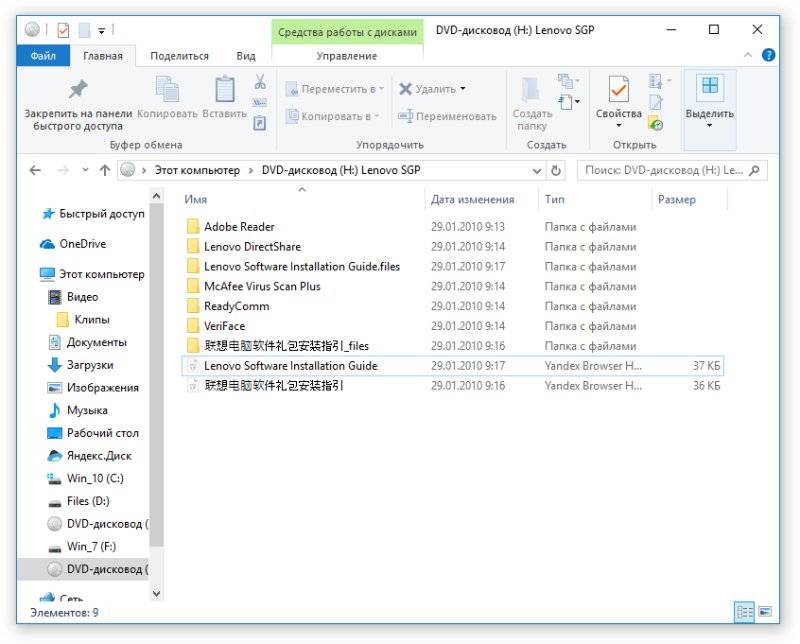
Task: Click the search magnifier icon
Action: click(755, 170)
